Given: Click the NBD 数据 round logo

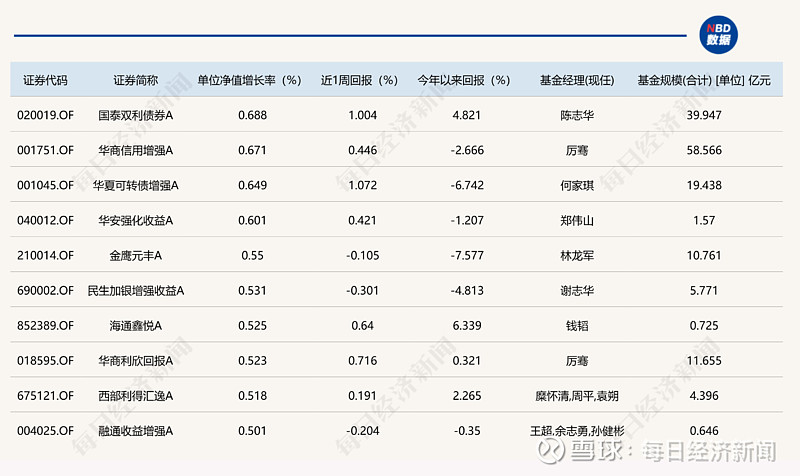Looking at the screenshot, I should point(718,35).
